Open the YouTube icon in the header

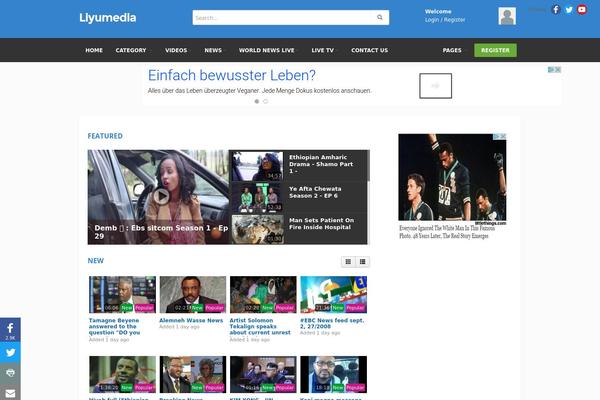(x=582, y=10)
